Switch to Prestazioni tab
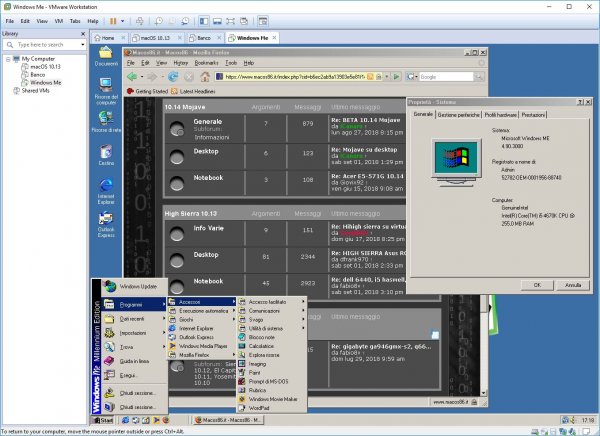Viewport: 600px width, 436px height. click(x=533, y=115)
